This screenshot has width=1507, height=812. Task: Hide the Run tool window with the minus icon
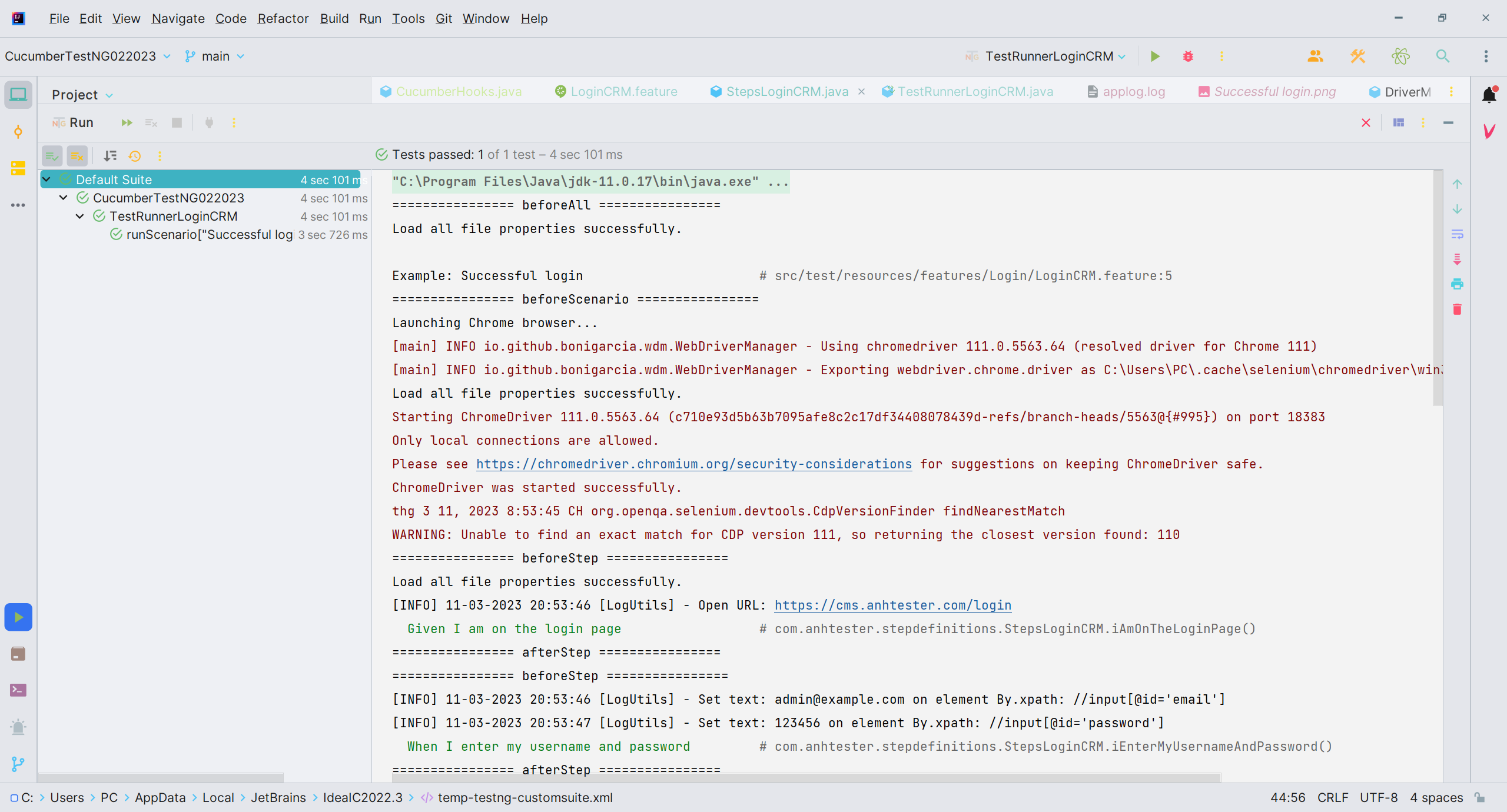click(x=1448, y=123)
